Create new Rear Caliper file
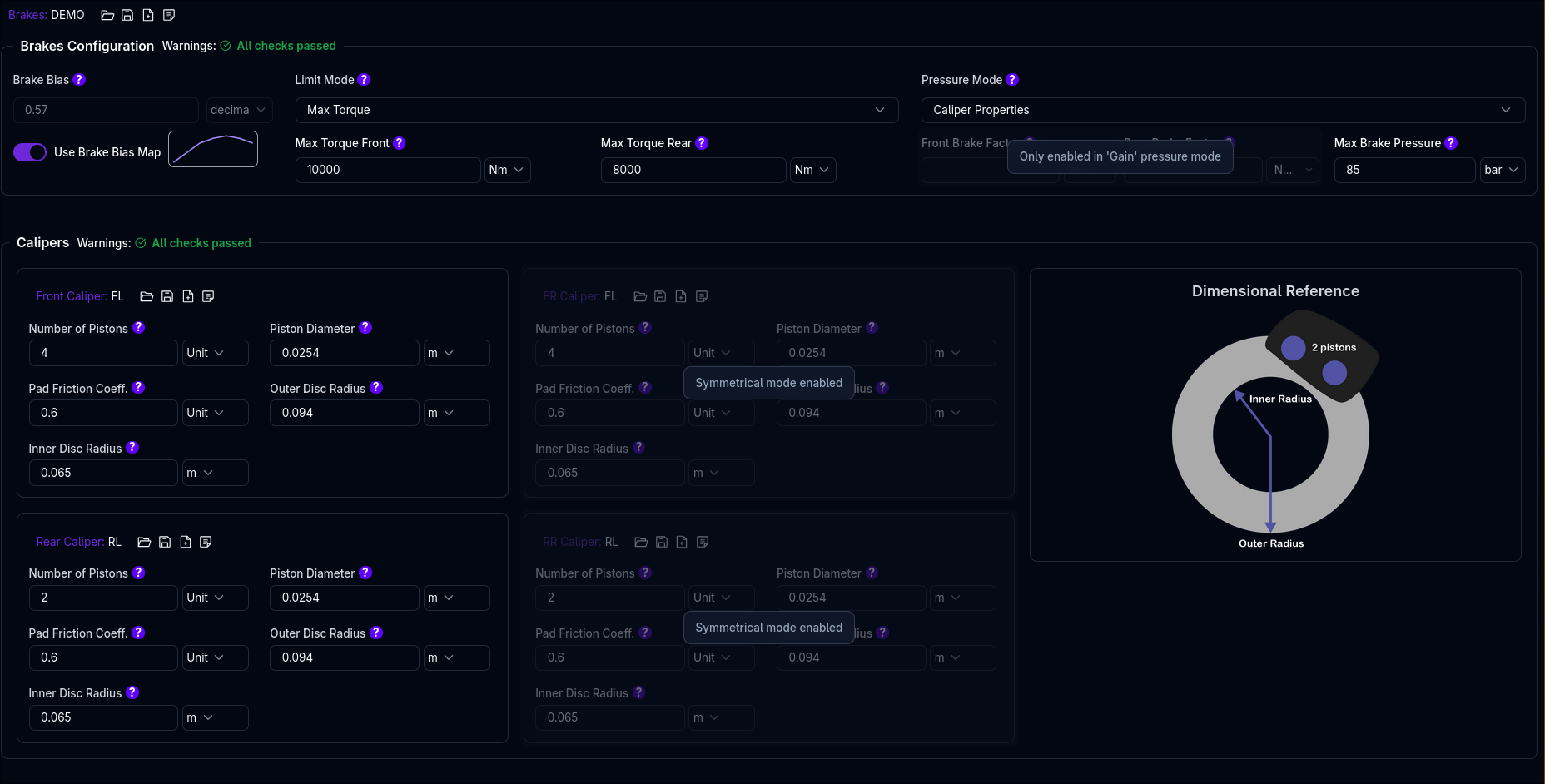Viewport: 1545px width, 784px height. pyautogui.click(x=186, y=542)
